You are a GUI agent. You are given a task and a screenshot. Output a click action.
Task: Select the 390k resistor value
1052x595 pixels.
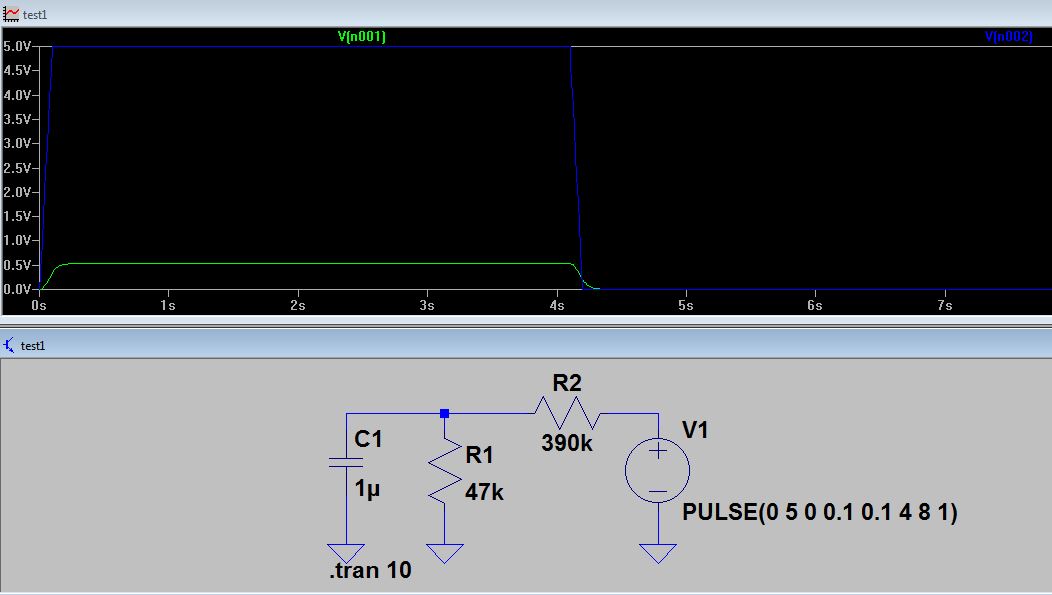click(x=567, y=443)
